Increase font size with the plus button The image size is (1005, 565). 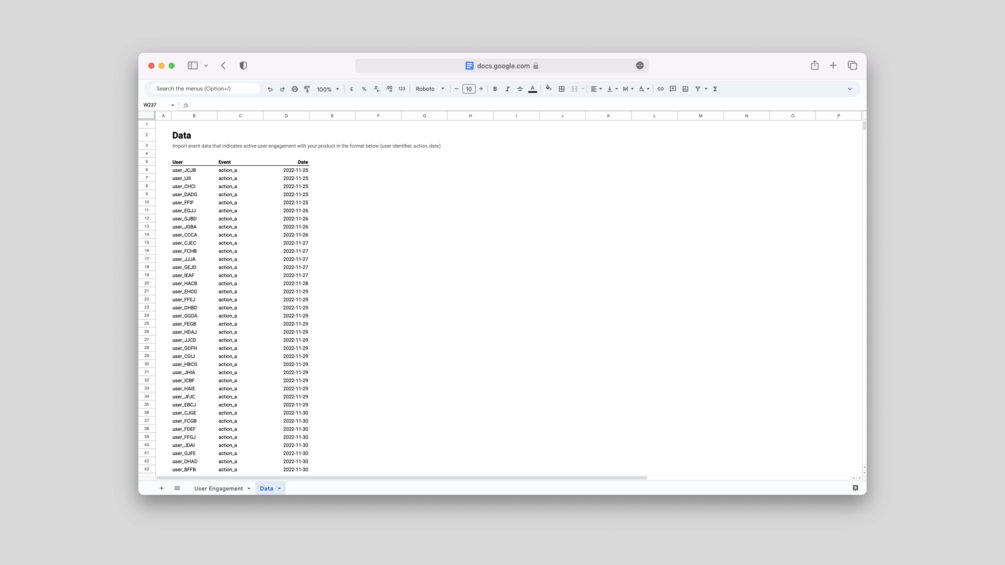tap(481, 89)
